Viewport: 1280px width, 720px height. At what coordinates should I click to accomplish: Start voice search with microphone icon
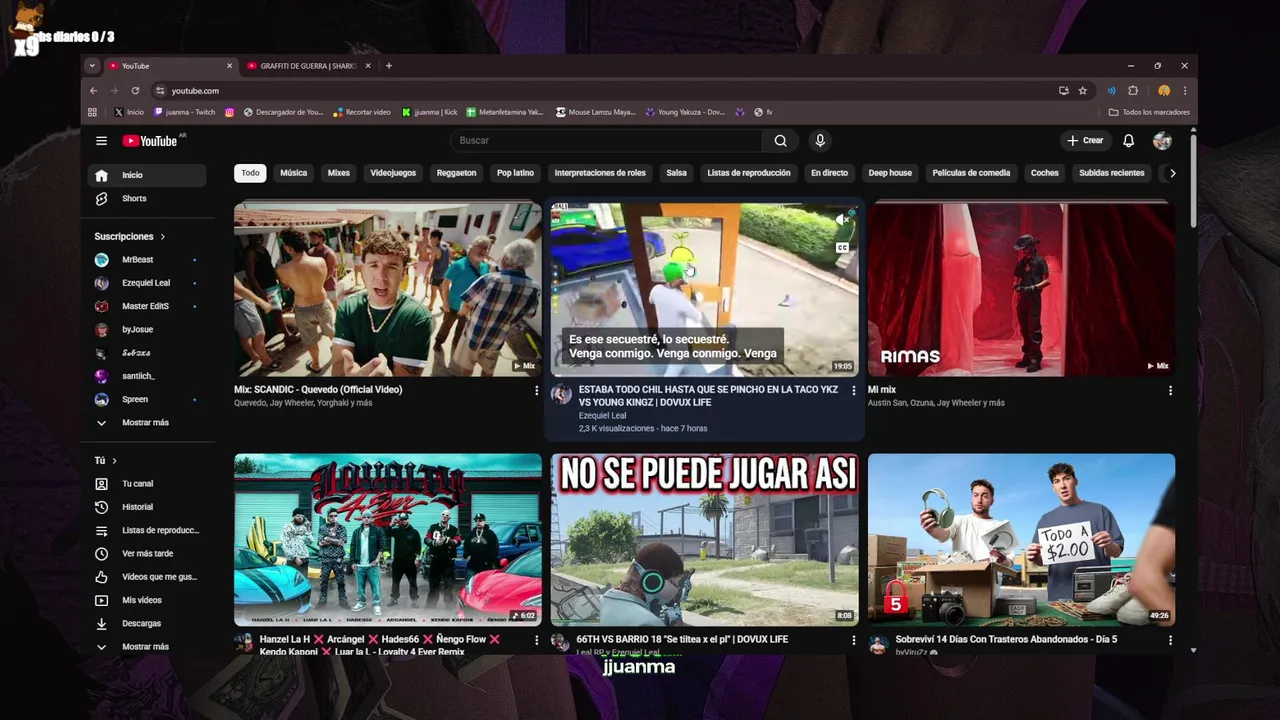point(820,141)
